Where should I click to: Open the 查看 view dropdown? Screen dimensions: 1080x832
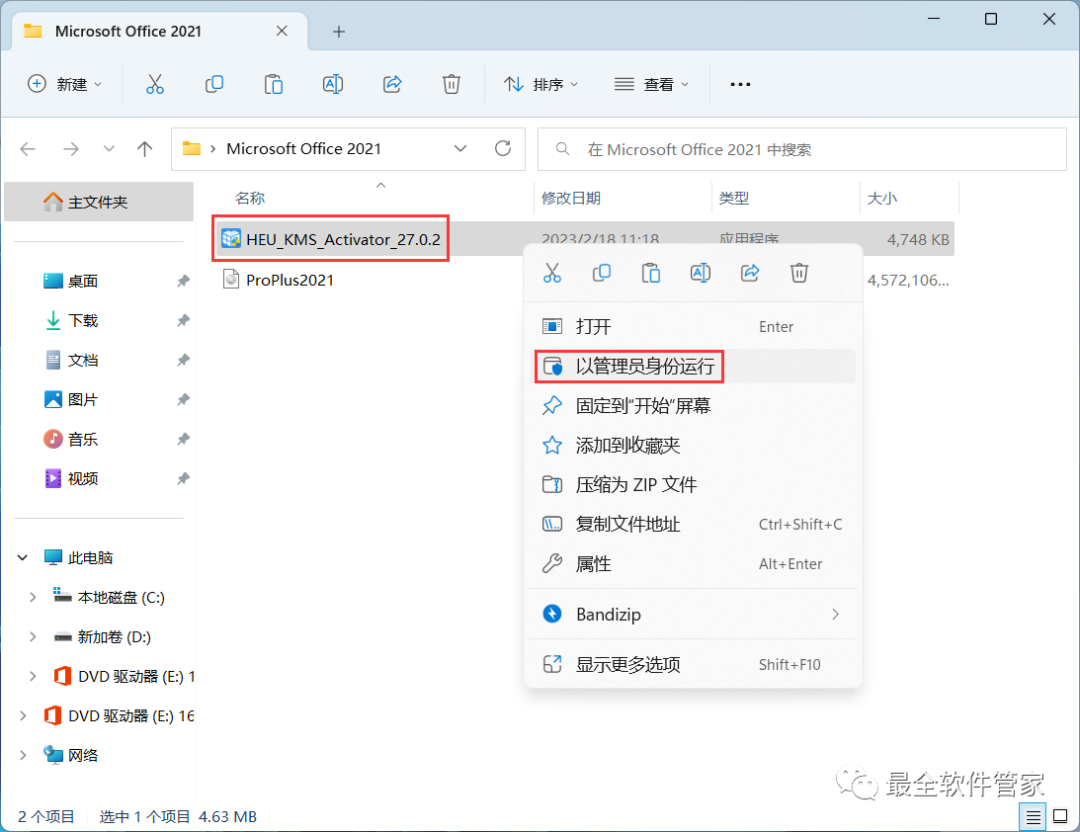pyautogui.click(x=651, y=84)
